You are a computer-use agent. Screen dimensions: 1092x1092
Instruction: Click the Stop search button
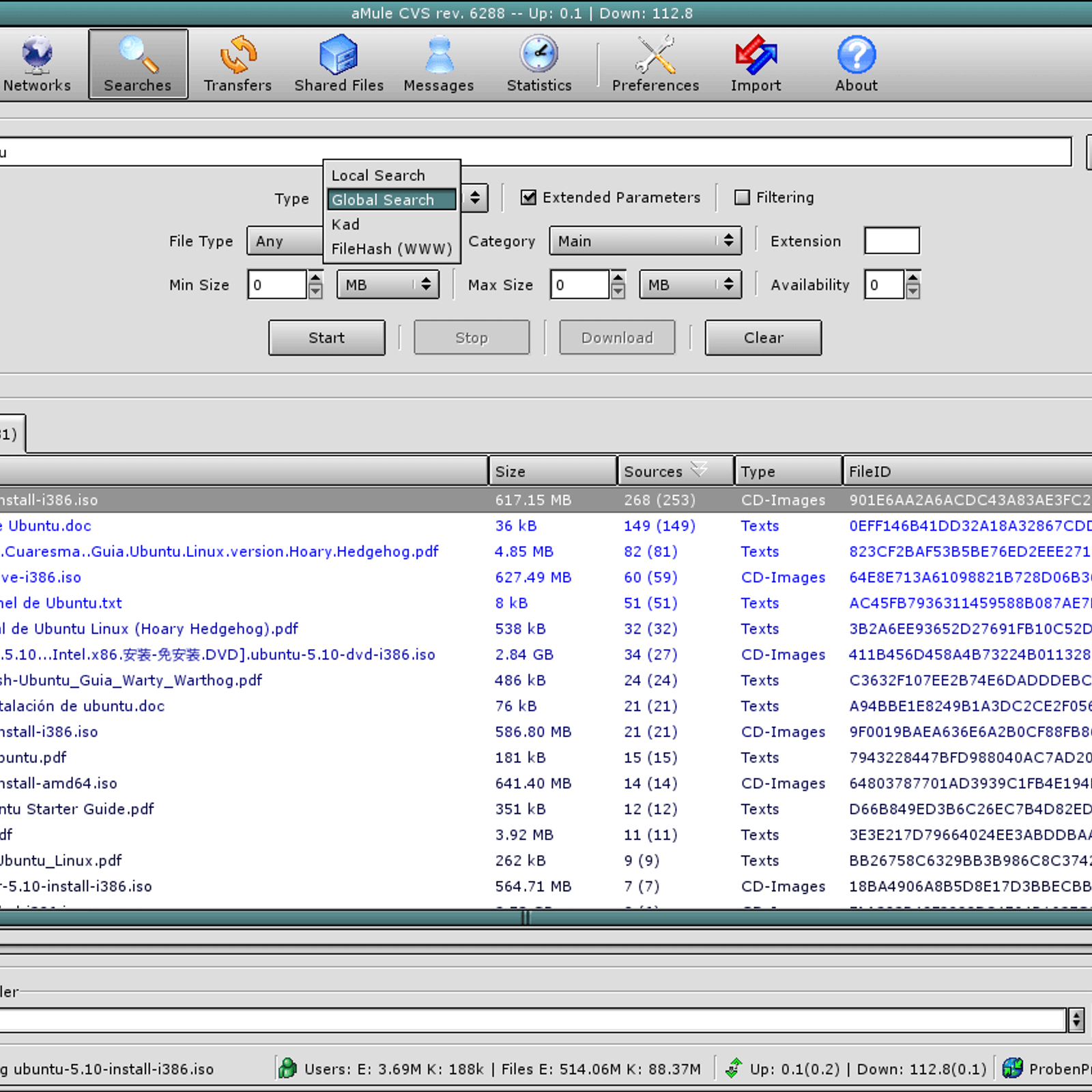(472, 338)
